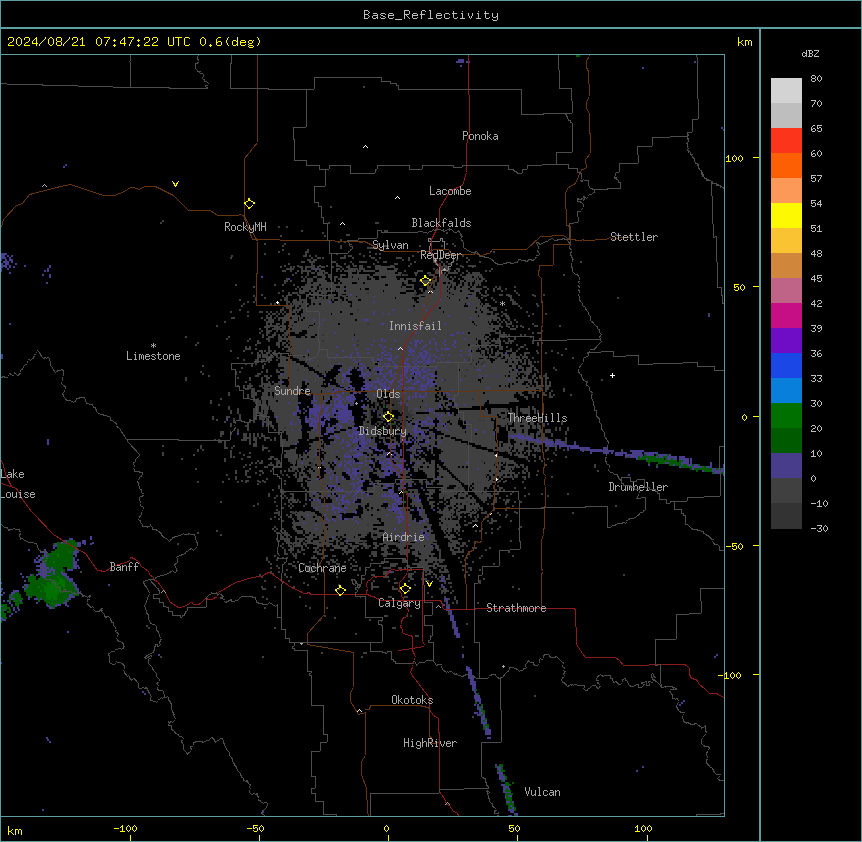Click the purple 36-39 dBZ legend swatch

coord(786,341)
